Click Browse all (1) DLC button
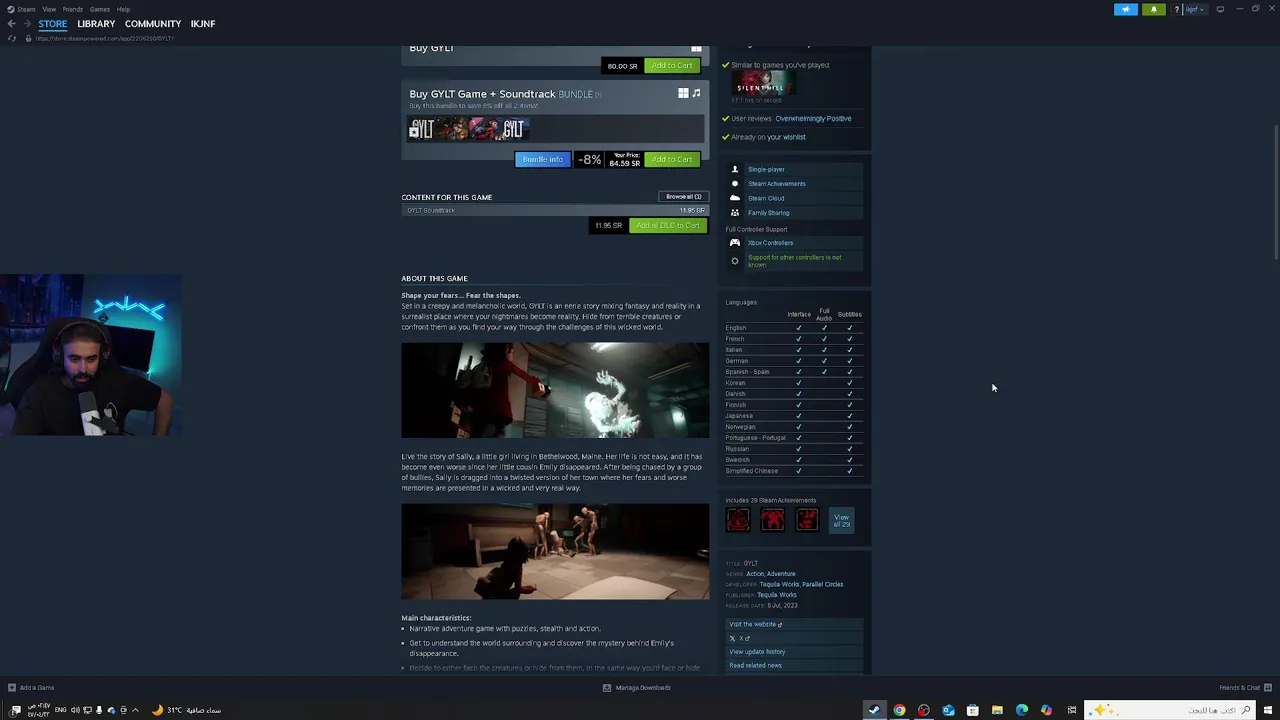1280x720 pixels. tap(684, 197)
